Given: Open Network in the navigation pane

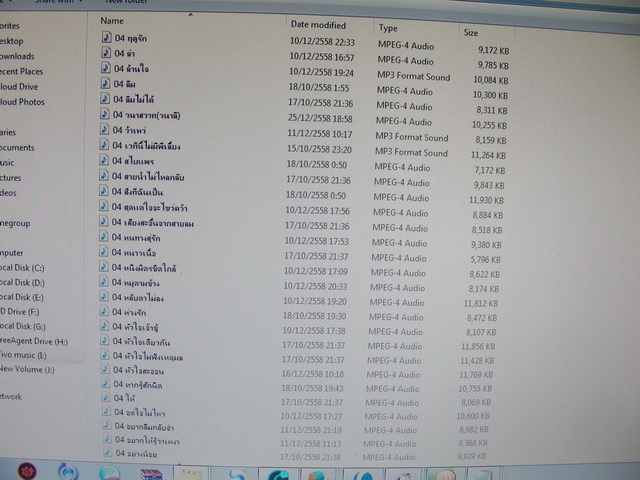Looking at the screenshot, I should click(11, 396).
